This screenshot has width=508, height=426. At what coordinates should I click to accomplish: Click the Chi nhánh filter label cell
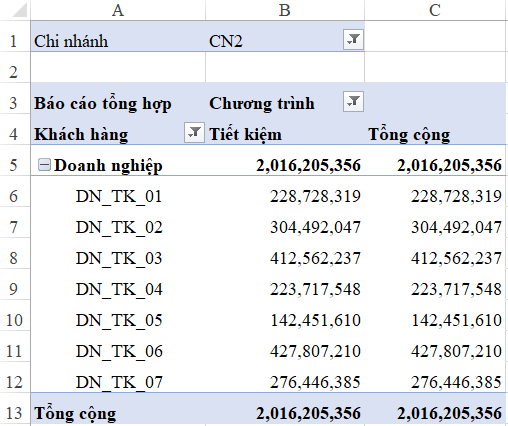tap(118, 41)
